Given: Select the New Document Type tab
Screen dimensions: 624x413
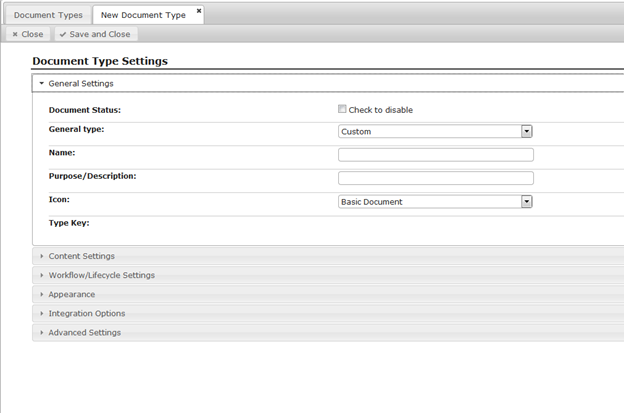Looking at the screenshot, I should tap(143, 15).
